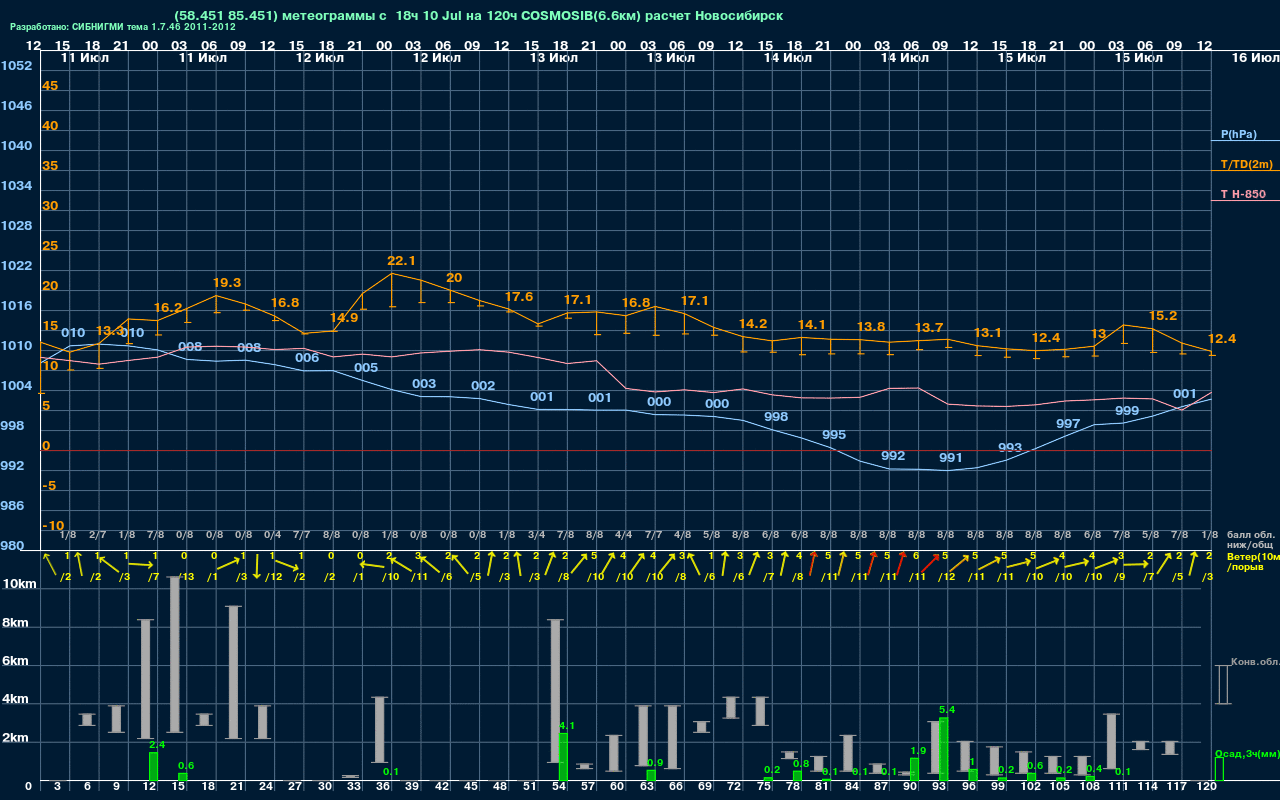The height and width of the screenshot is (800, 1280).
Task: Click the Разработано: СИБНИГМИ credit line
Action: [123, 27]
